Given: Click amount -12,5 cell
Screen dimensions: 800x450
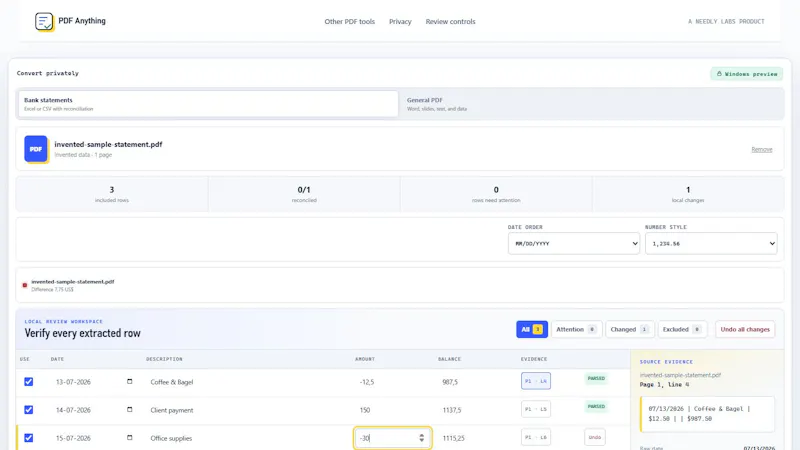Looking at the screenshot, I should point(367,382).
